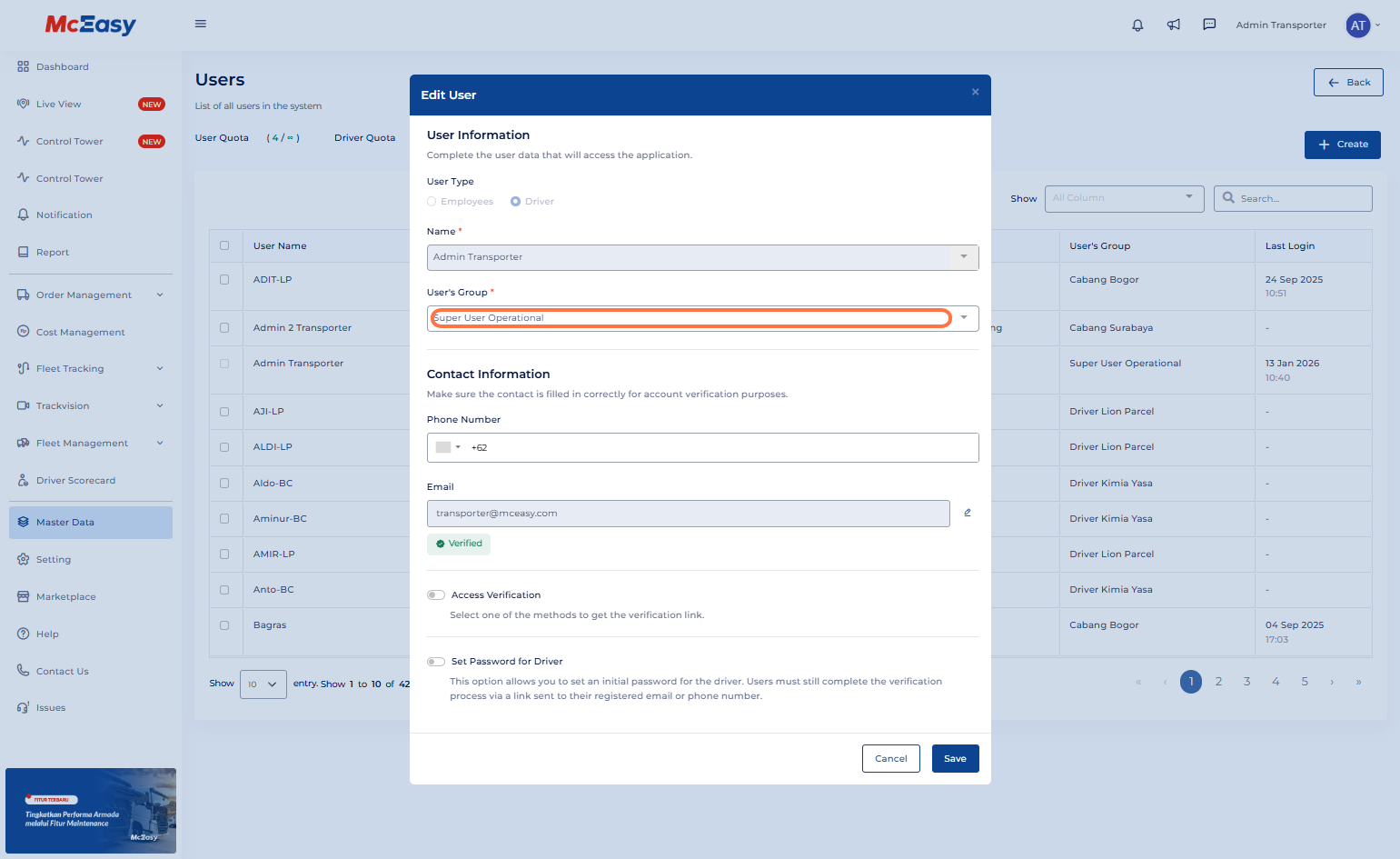1400x859 pixels.
Task: Select the Driver radio button
Action: [516, 202]
